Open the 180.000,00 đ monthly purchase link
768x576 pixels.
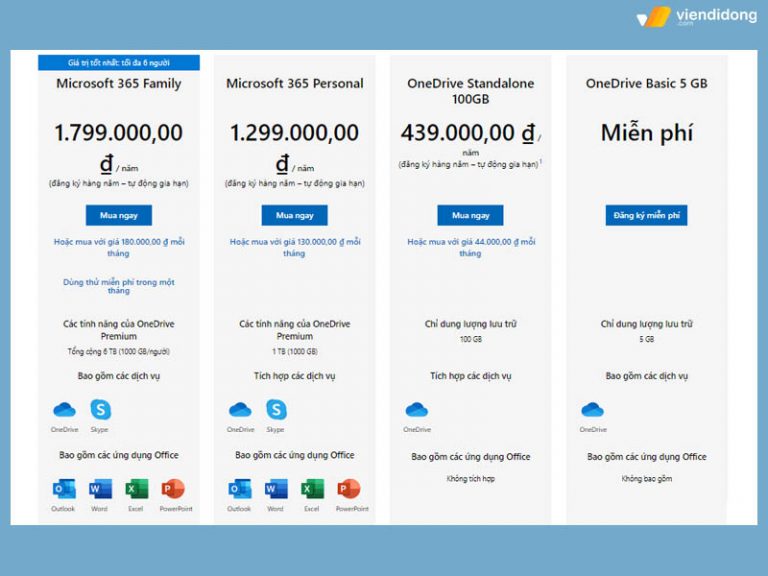pyautogui.click(x=119, y=247)
